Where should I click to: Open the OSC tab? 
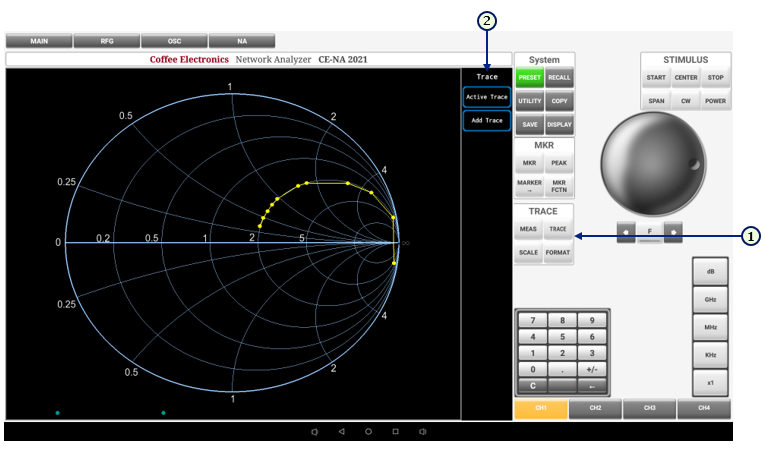point(174,41)
